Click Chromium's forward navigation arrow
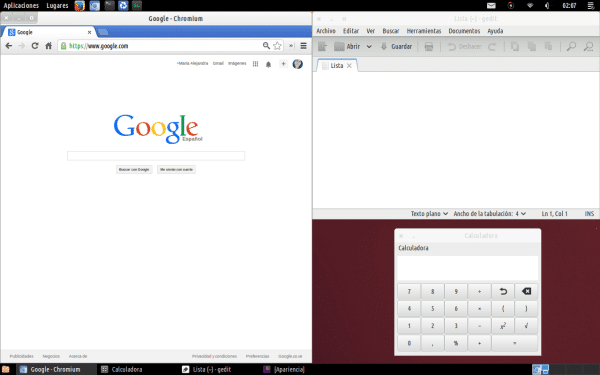Image resolution: width=600 pixels, height=375 pixels. tap(22, 46)
